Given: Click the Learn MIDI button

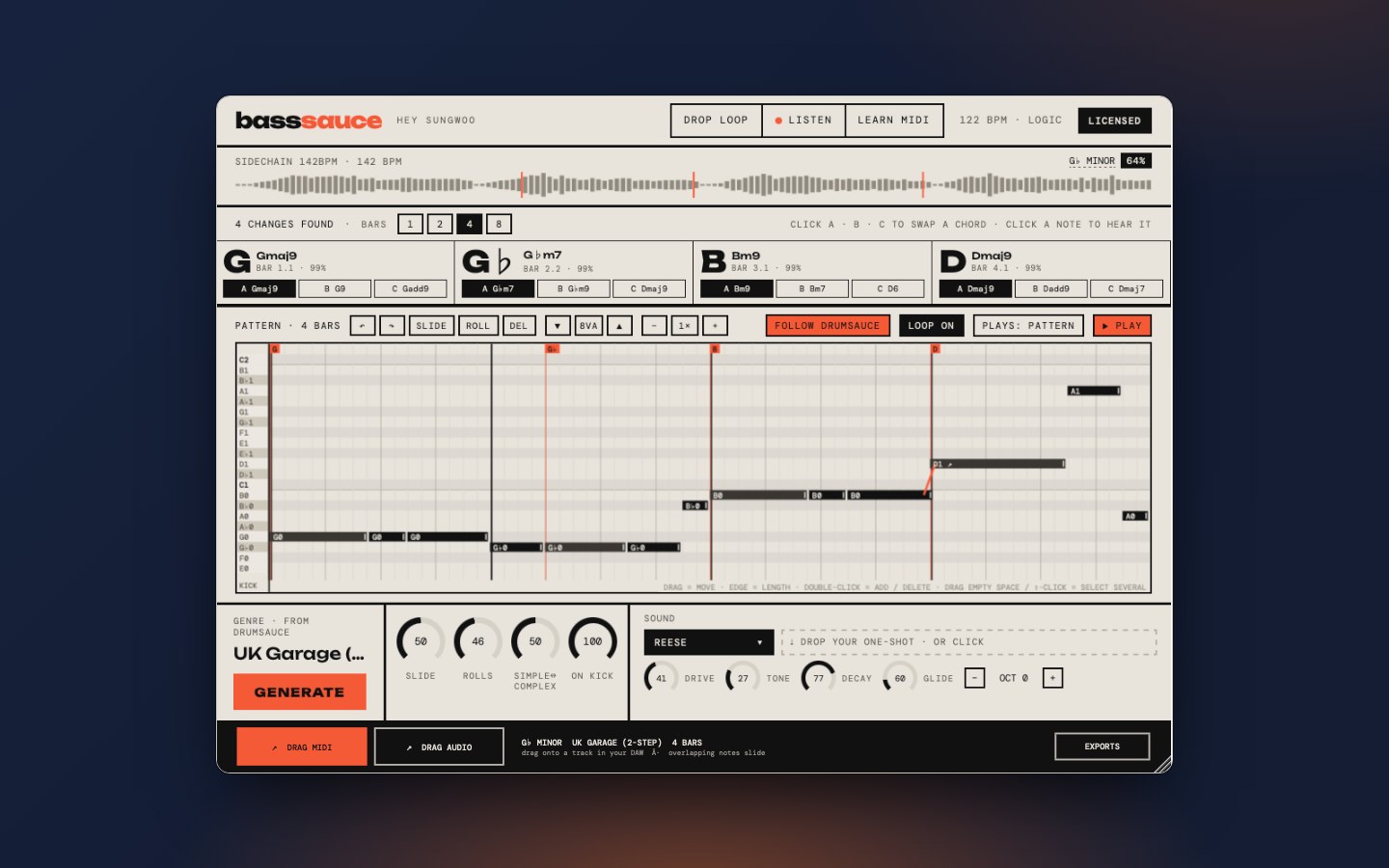Looking at the screenshot, I should tap(894, 121).
